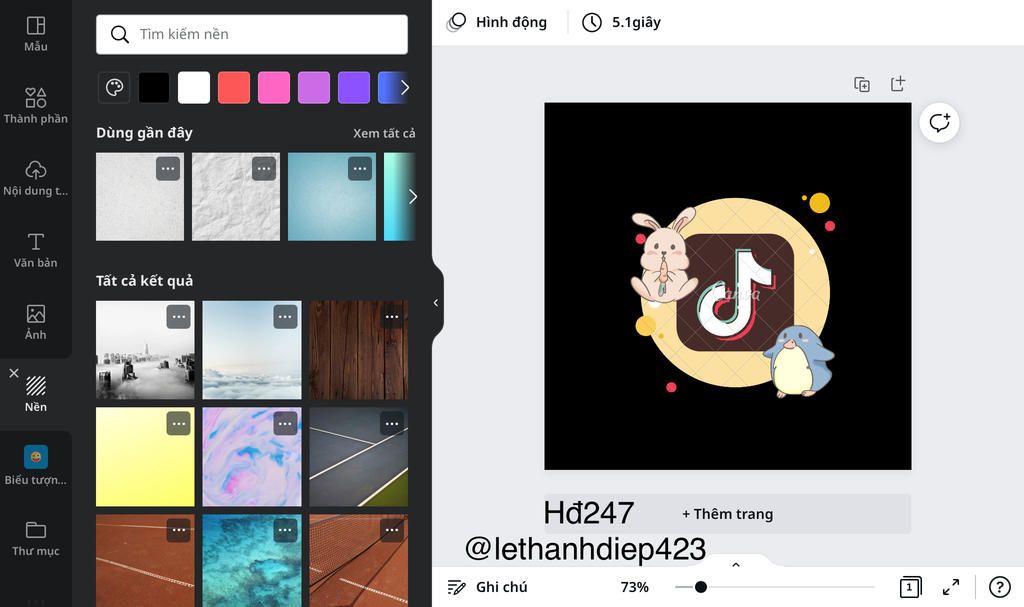Choose the white color swatch

point(194,88)
